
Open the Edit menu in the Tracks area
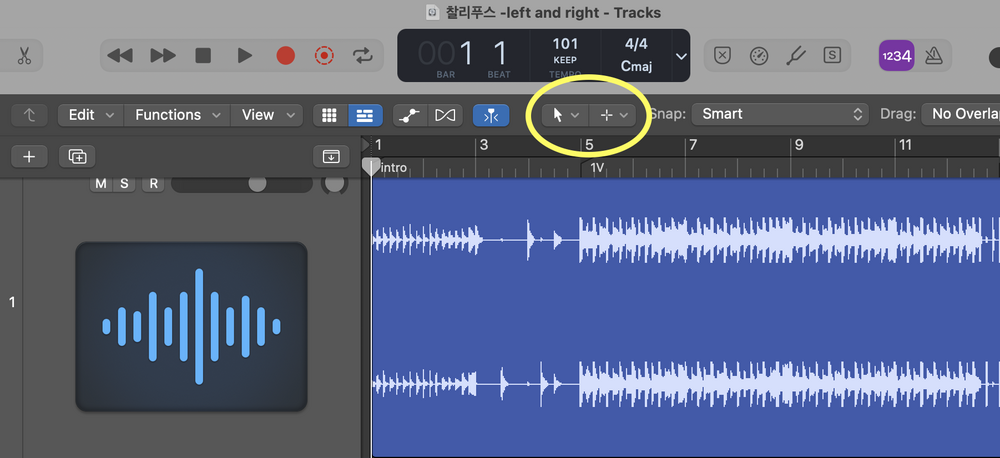point(90,115)
